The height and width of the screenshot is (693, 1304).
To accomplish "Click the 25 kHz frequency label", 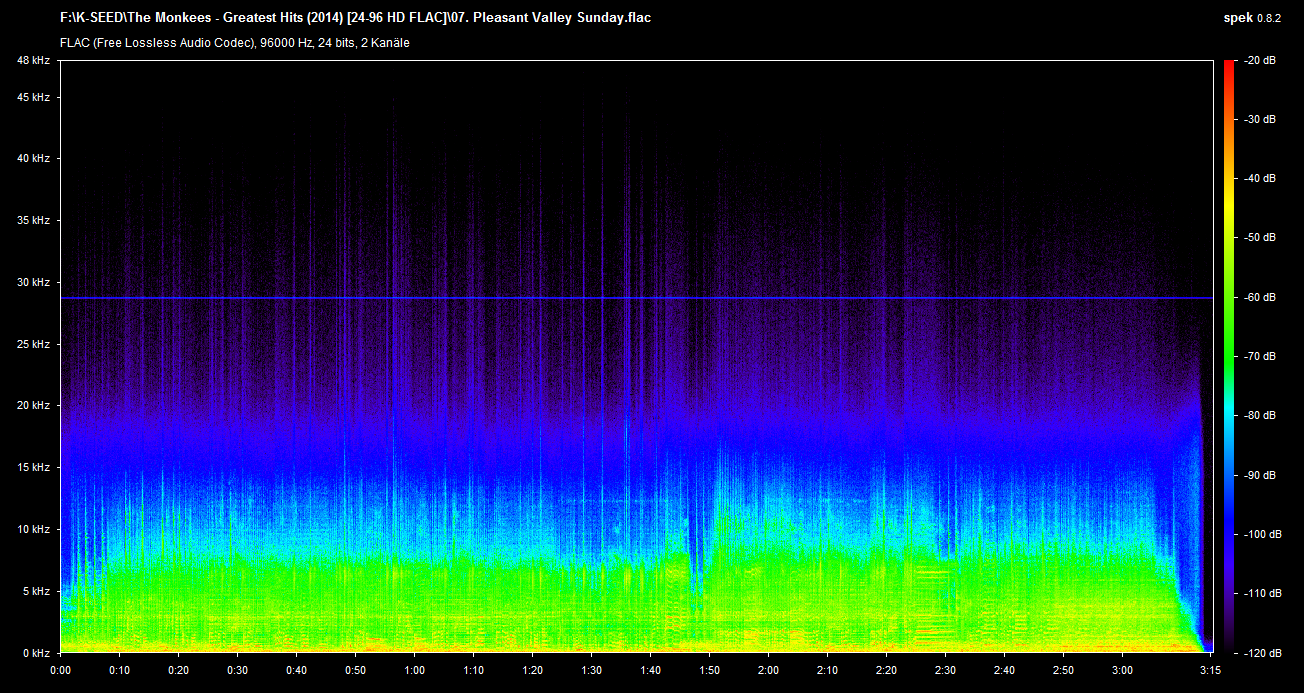I will [33, 344].
